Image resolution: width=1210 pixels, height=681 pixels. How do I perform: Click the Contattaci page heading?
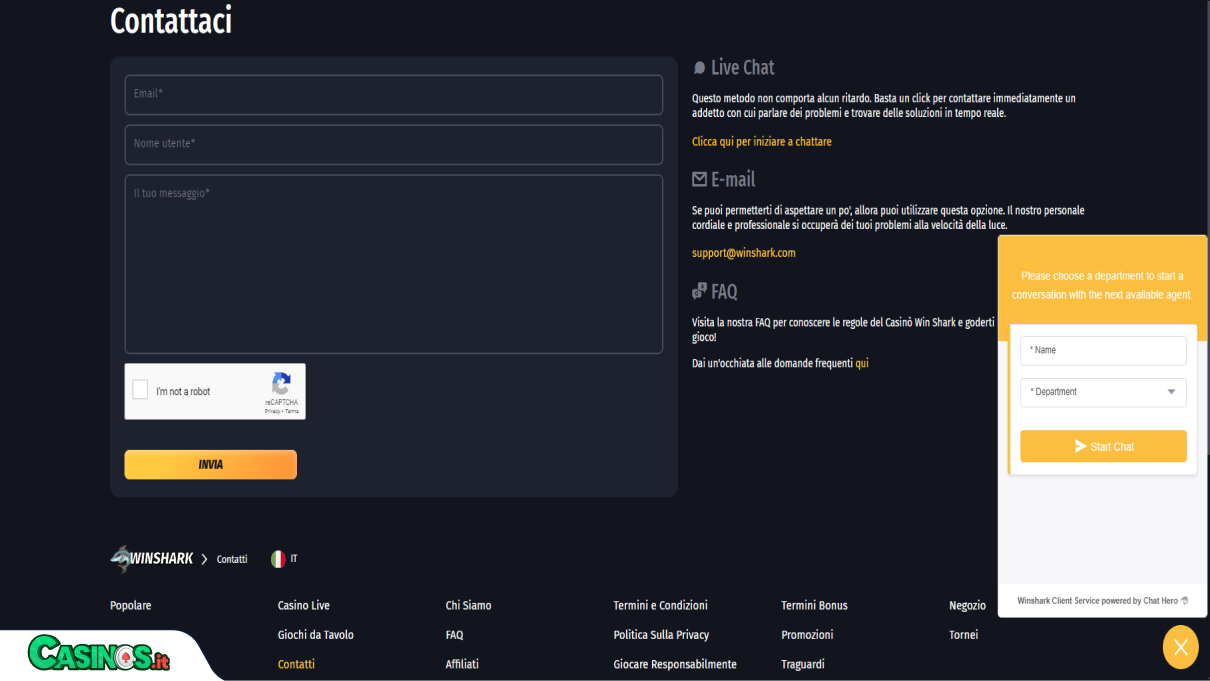[171, 20]
